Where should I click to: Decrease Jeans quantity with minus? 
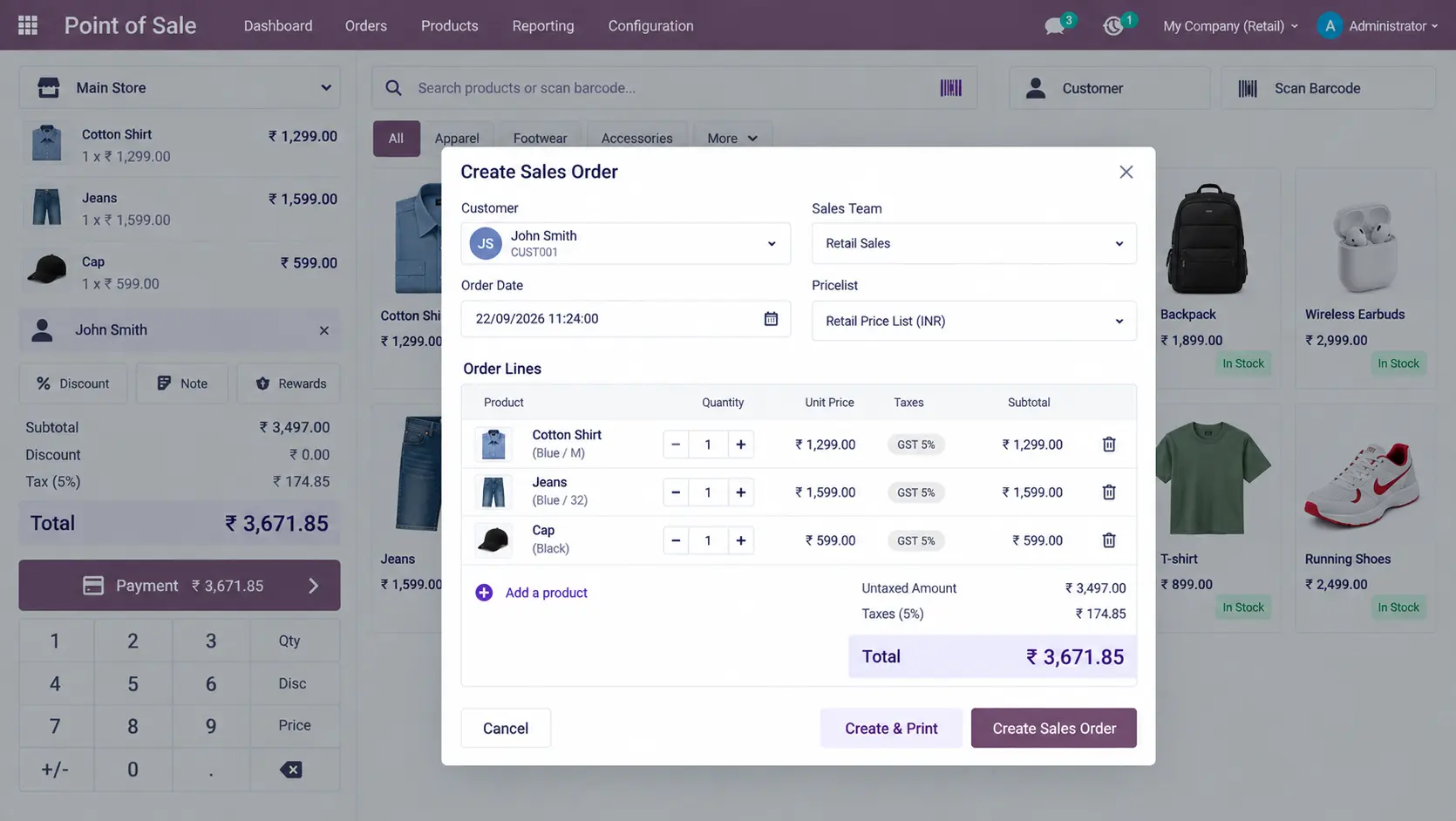676,492
